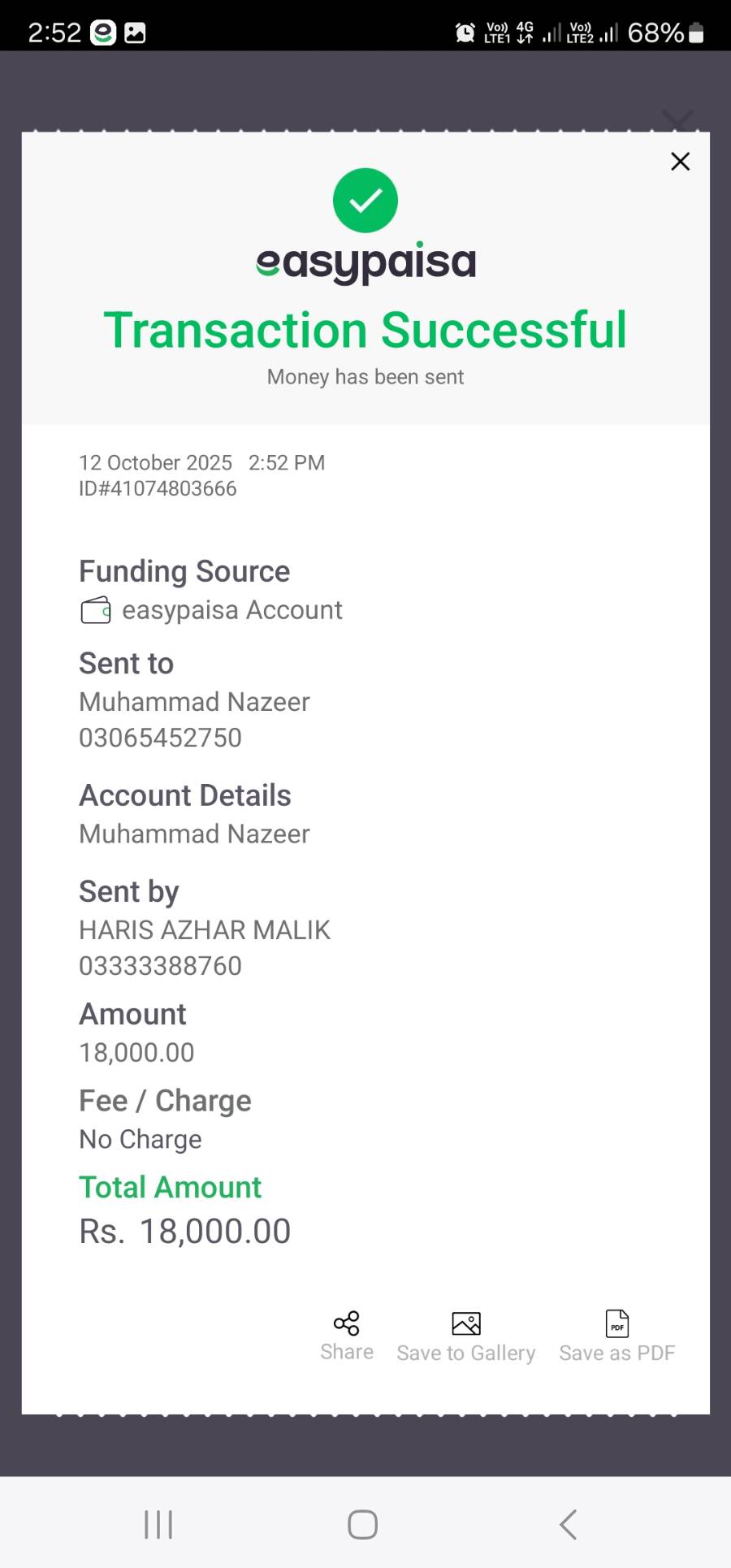The height and width of the screenshot is (1568, 731).
Task: Tap the green success checkmark icon
Action: (365, 201)
